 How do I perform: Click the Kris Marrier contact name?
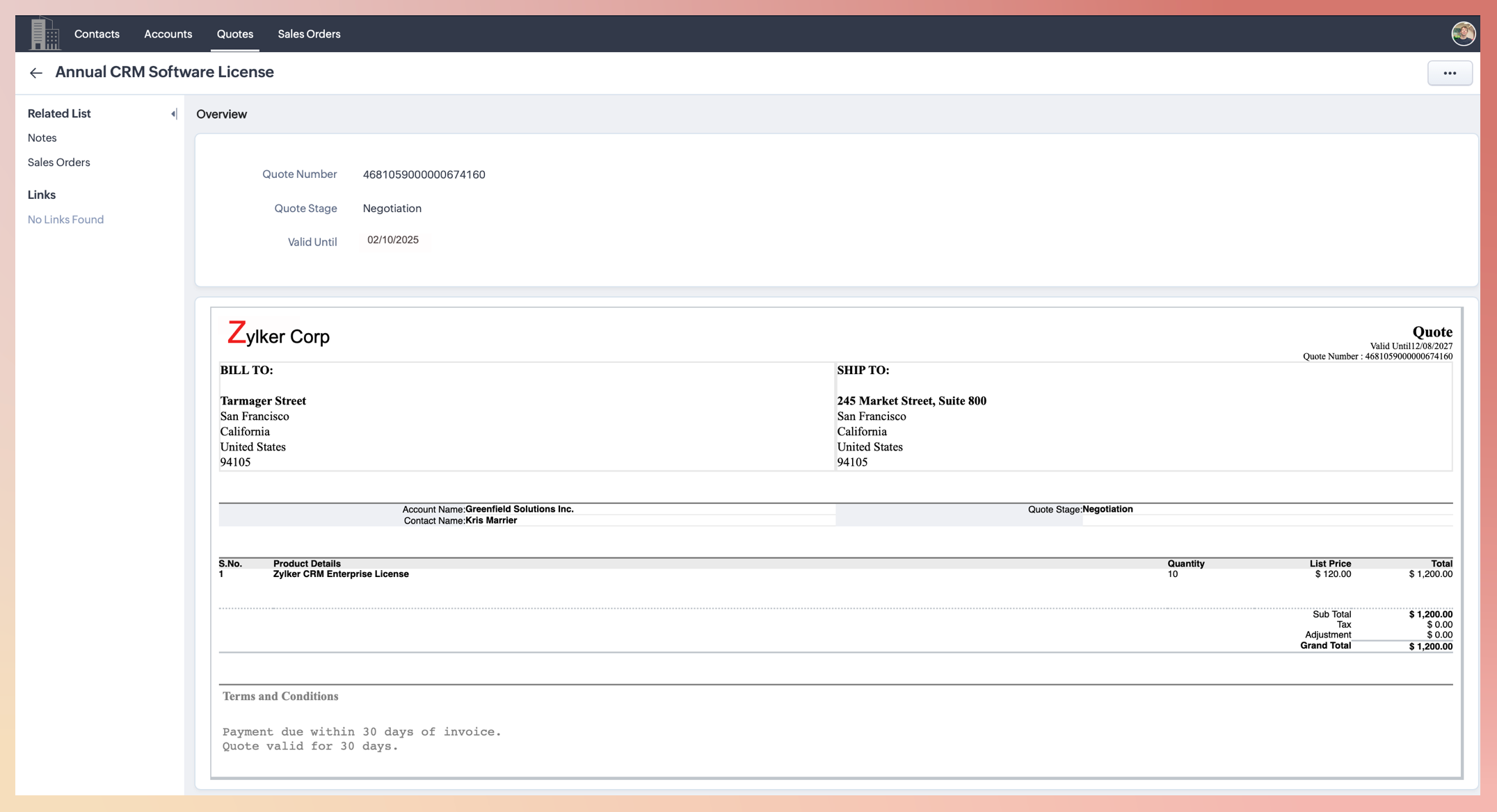[490, 520]
